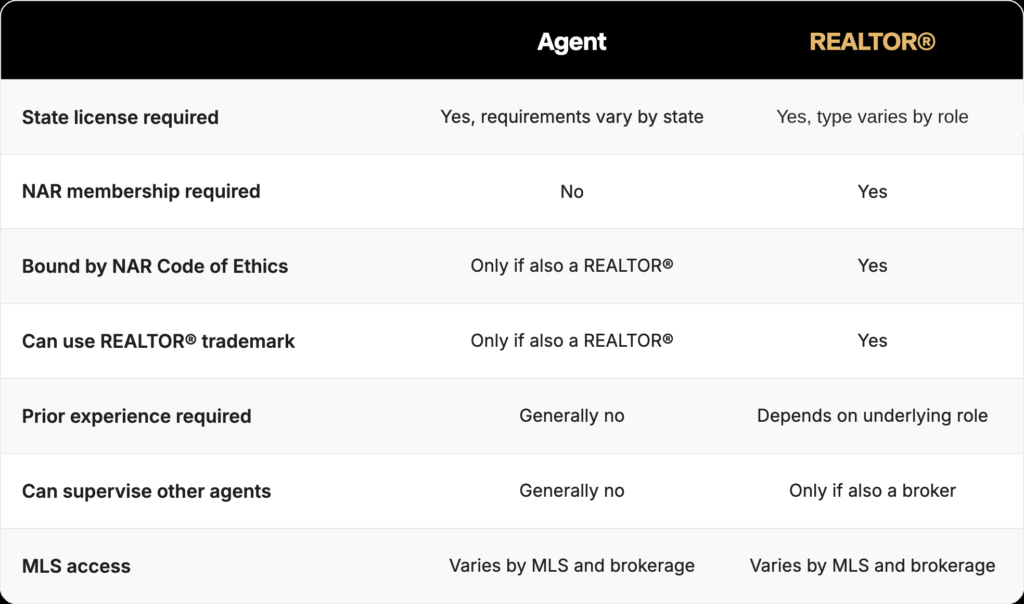Click Yes cell for Bound by NAR Code
Viewport: 1024px width, 604px height.
coord(872,266)
